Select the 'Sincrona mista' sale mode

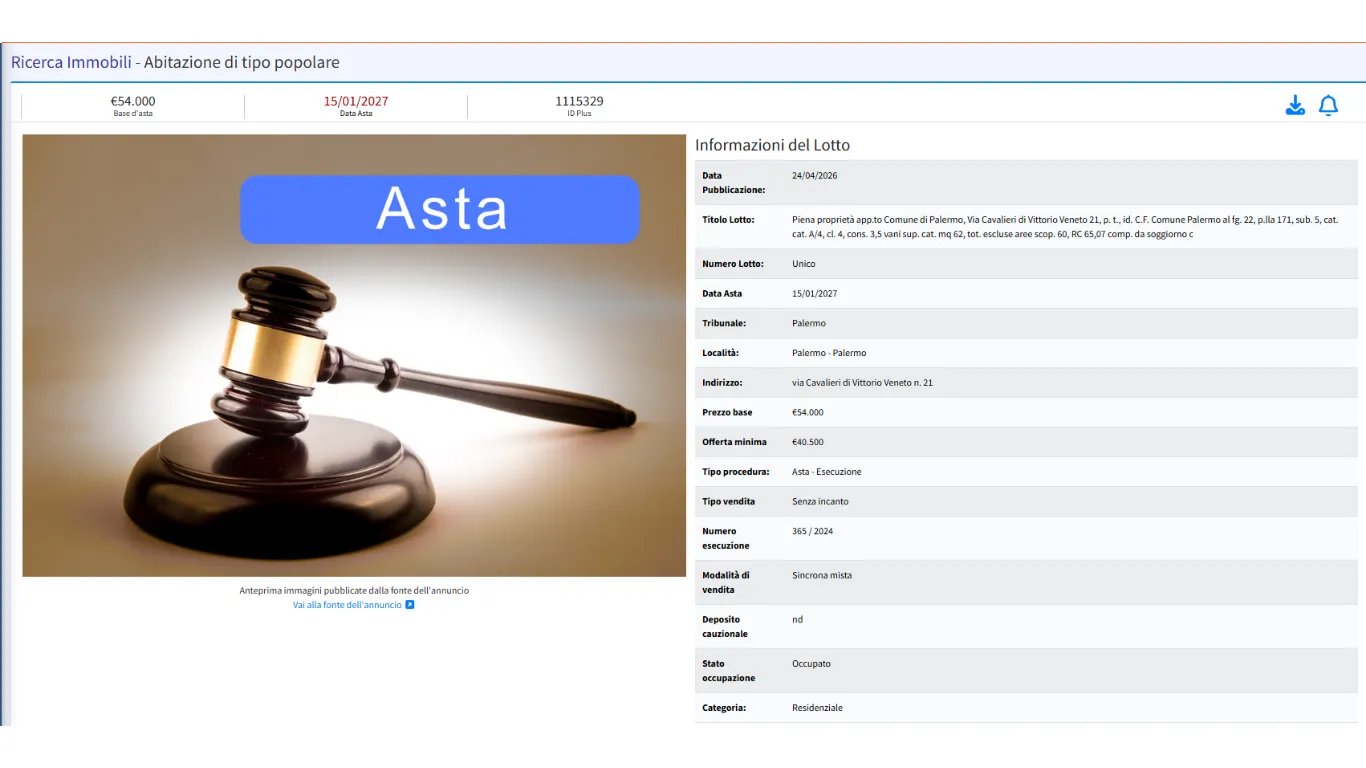click(822, 576)
